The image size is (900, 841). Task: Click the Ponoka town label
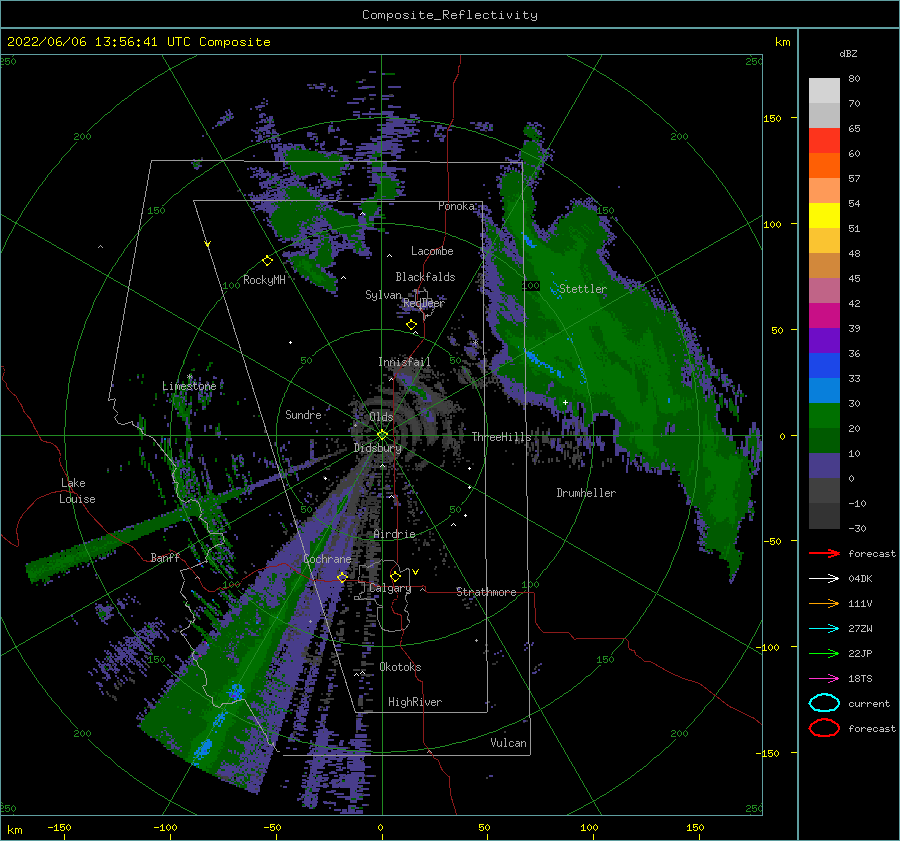tap(456, 206)
